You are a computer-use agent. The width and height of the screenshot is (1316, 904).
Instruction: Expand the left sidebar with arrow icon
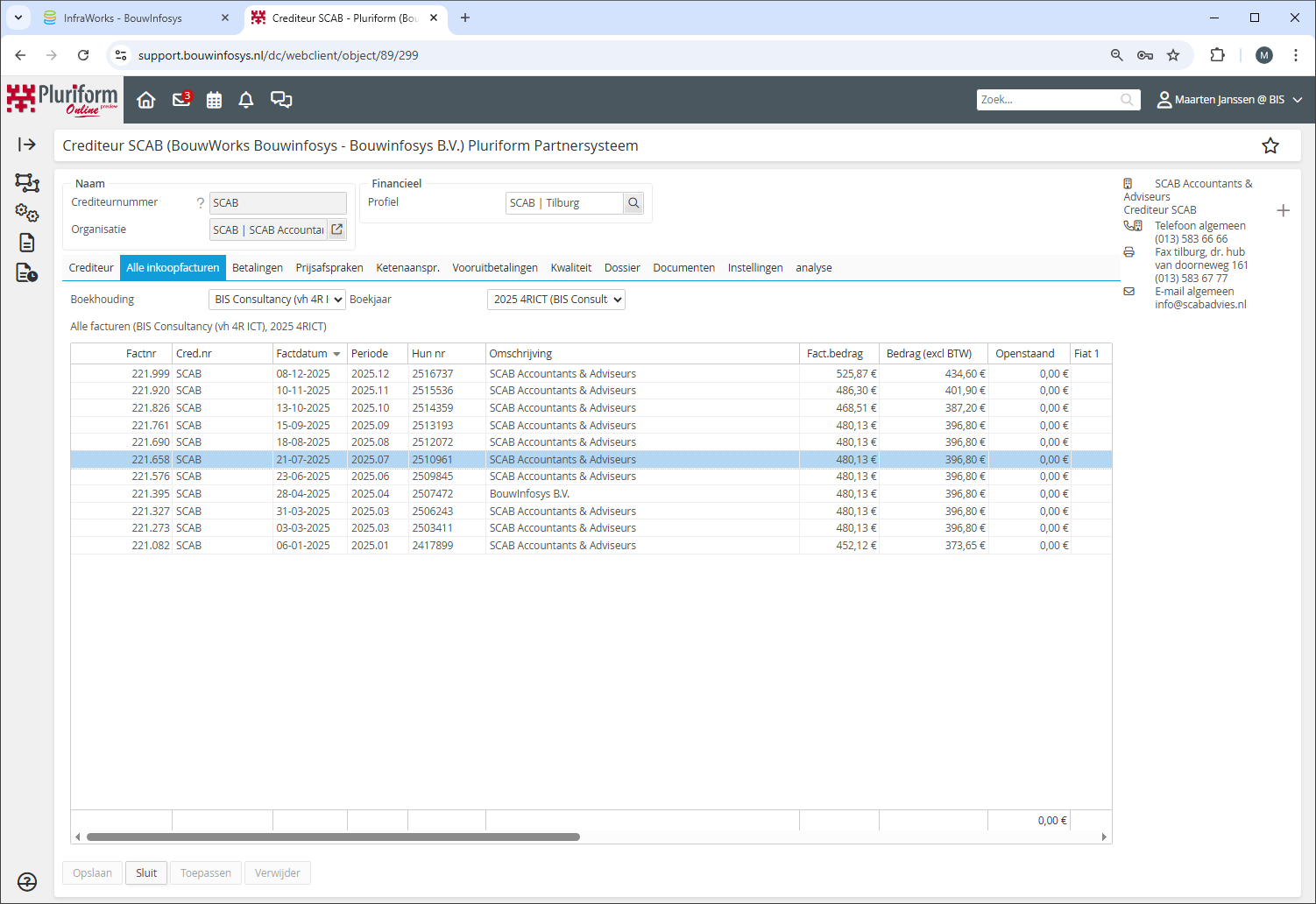tap(27, 145)
